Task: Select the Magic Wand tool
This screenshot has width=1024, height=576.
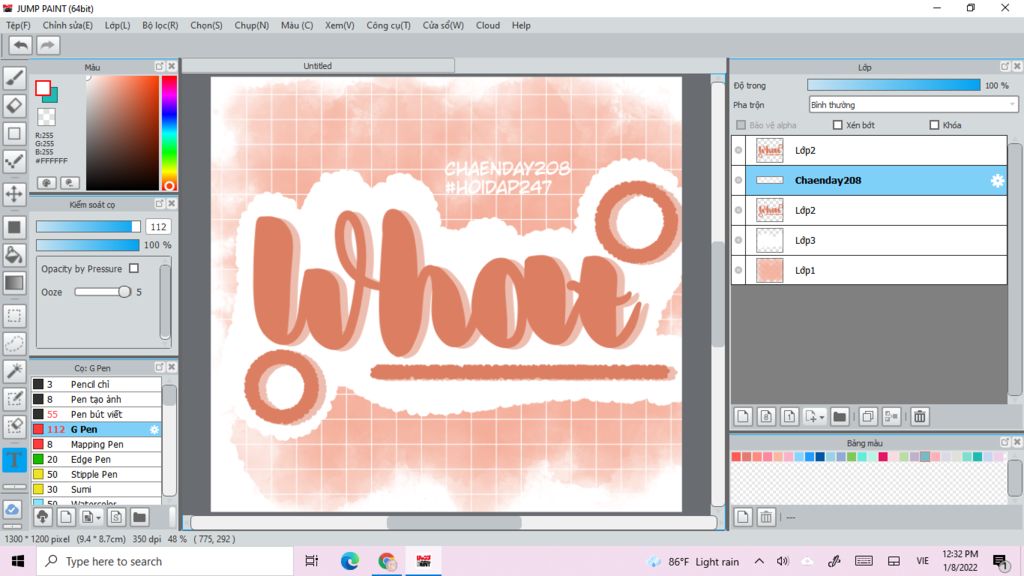Action: 14,371
